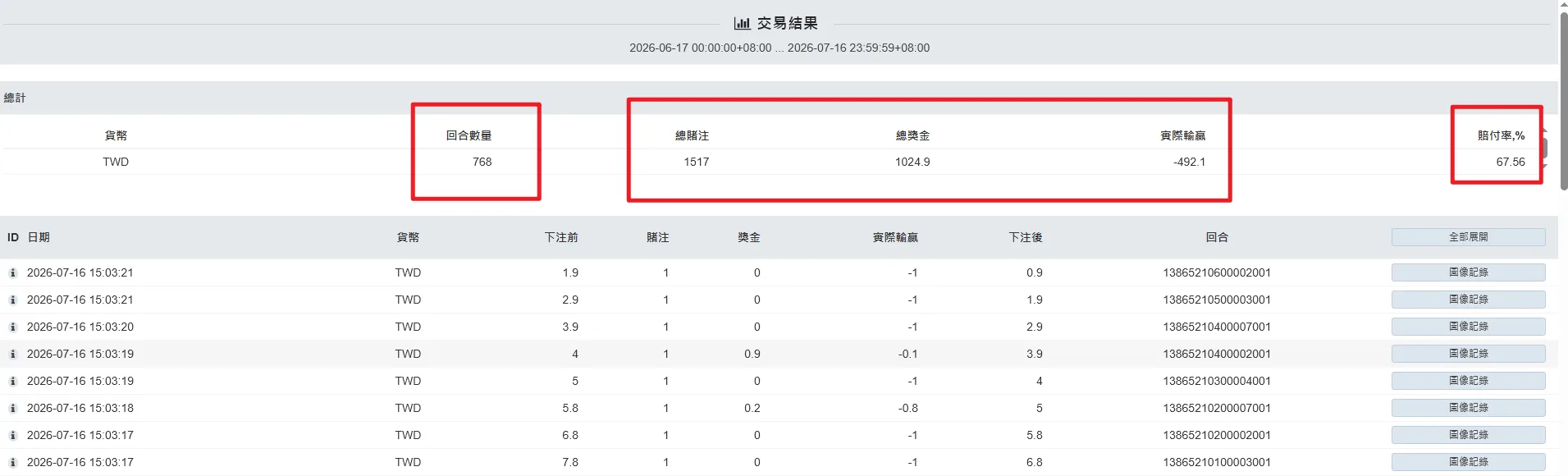Image resolution: width=1568 pixels, height=476 pixels.
Task: Click info icon for round 13865210100003001
Action: (13, 462)
